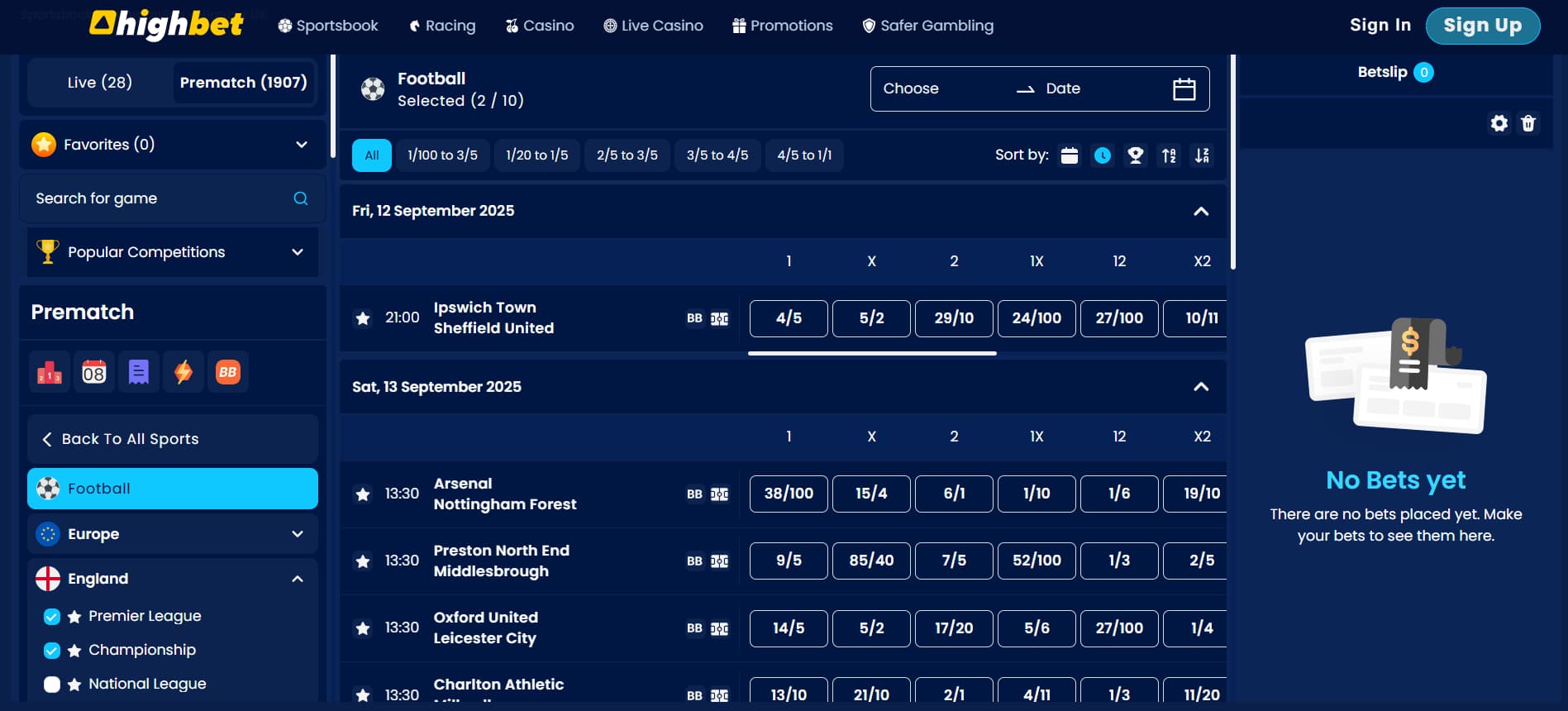The image size is (1568, 711).
Task: Open betslip settings gear
Action: click(x=1499, y=123)
